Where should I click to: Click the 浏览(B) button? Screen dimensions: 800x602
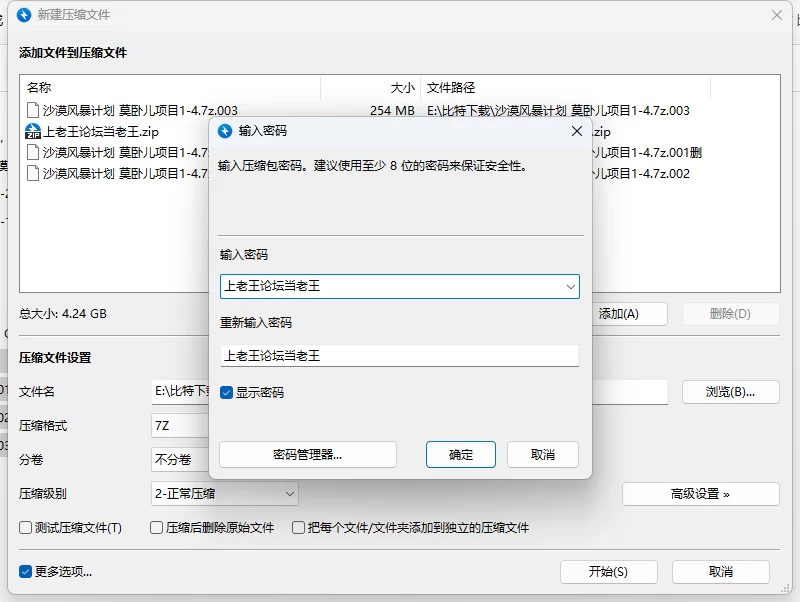click(730, 392)
